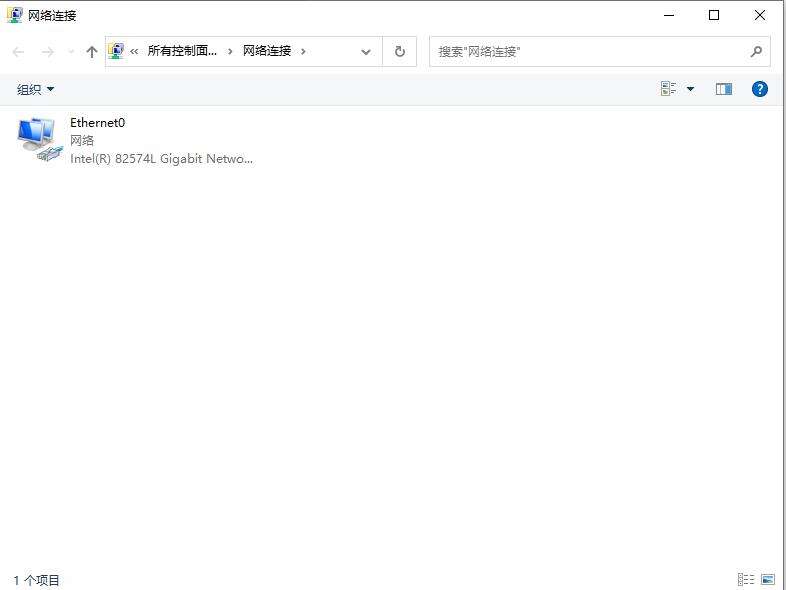Minimize the 网络连接 window
The image size is (786, 590).
(x=669, y=15)
